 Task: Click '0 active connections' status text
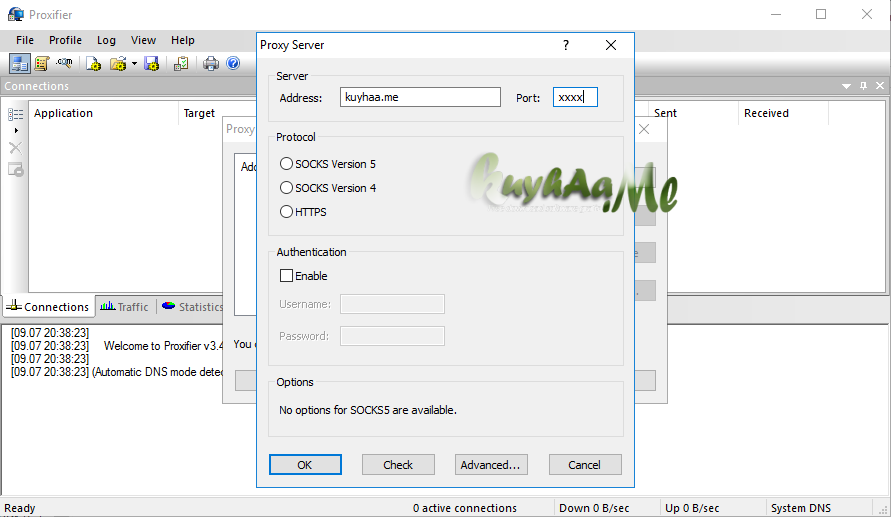[x=465, y=508]
